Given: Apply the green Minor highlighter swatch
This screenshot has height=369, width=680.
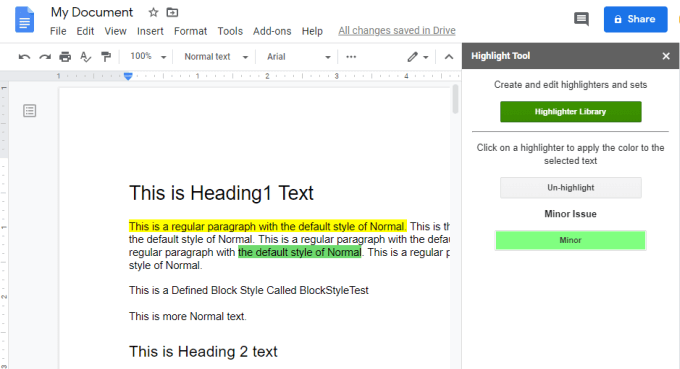Looking at the screenshot, I should pos(570,240).
